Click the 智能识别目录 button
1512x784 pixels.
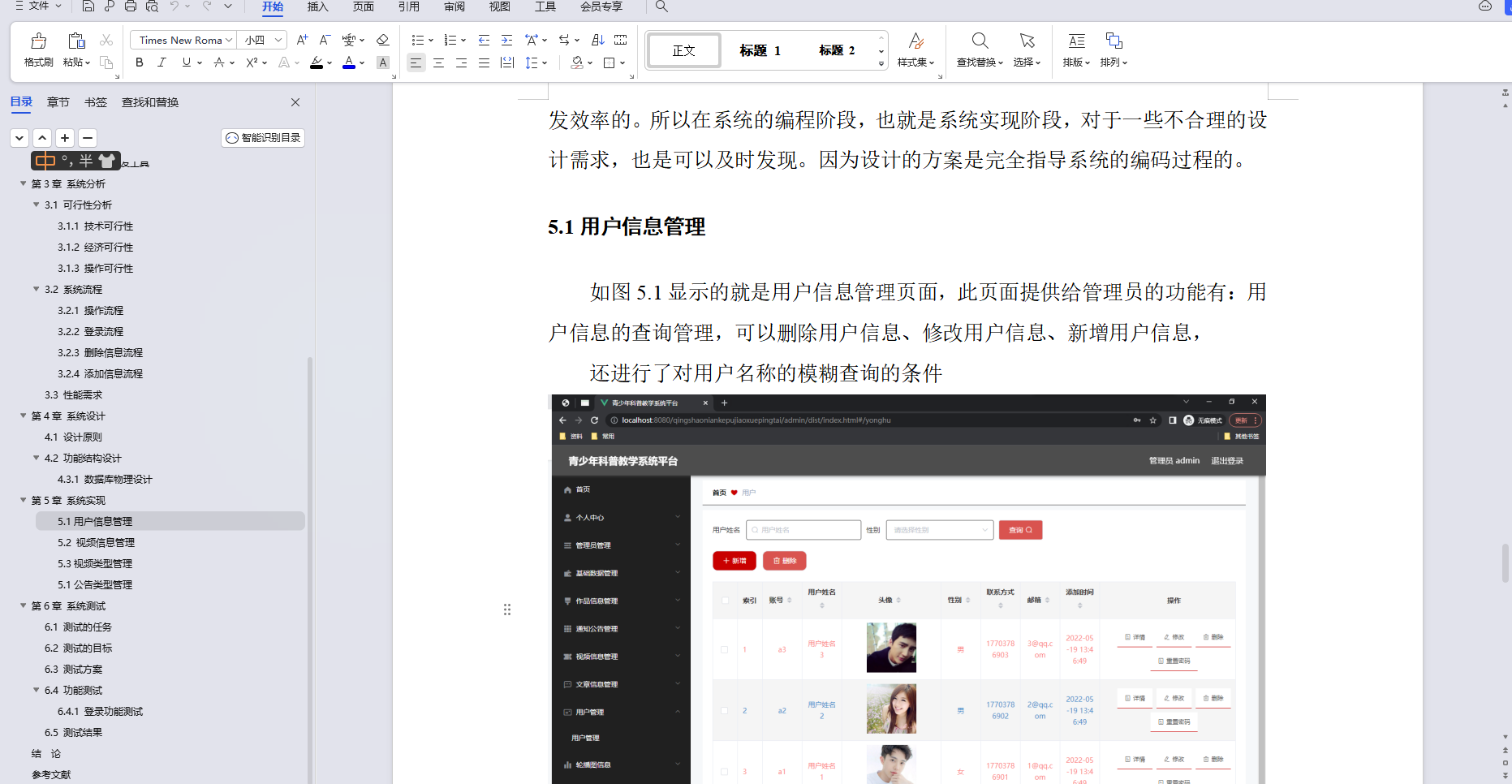pos(262,137)
